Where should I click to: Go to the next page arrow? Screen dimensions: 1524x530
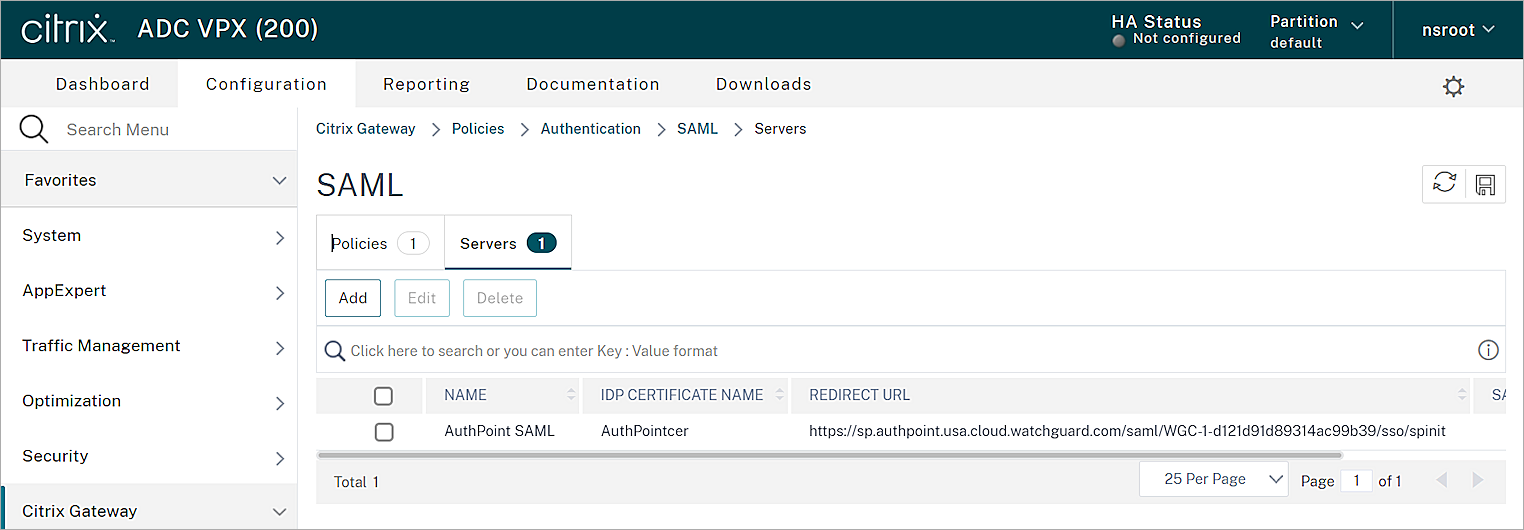pos(1478,481)
